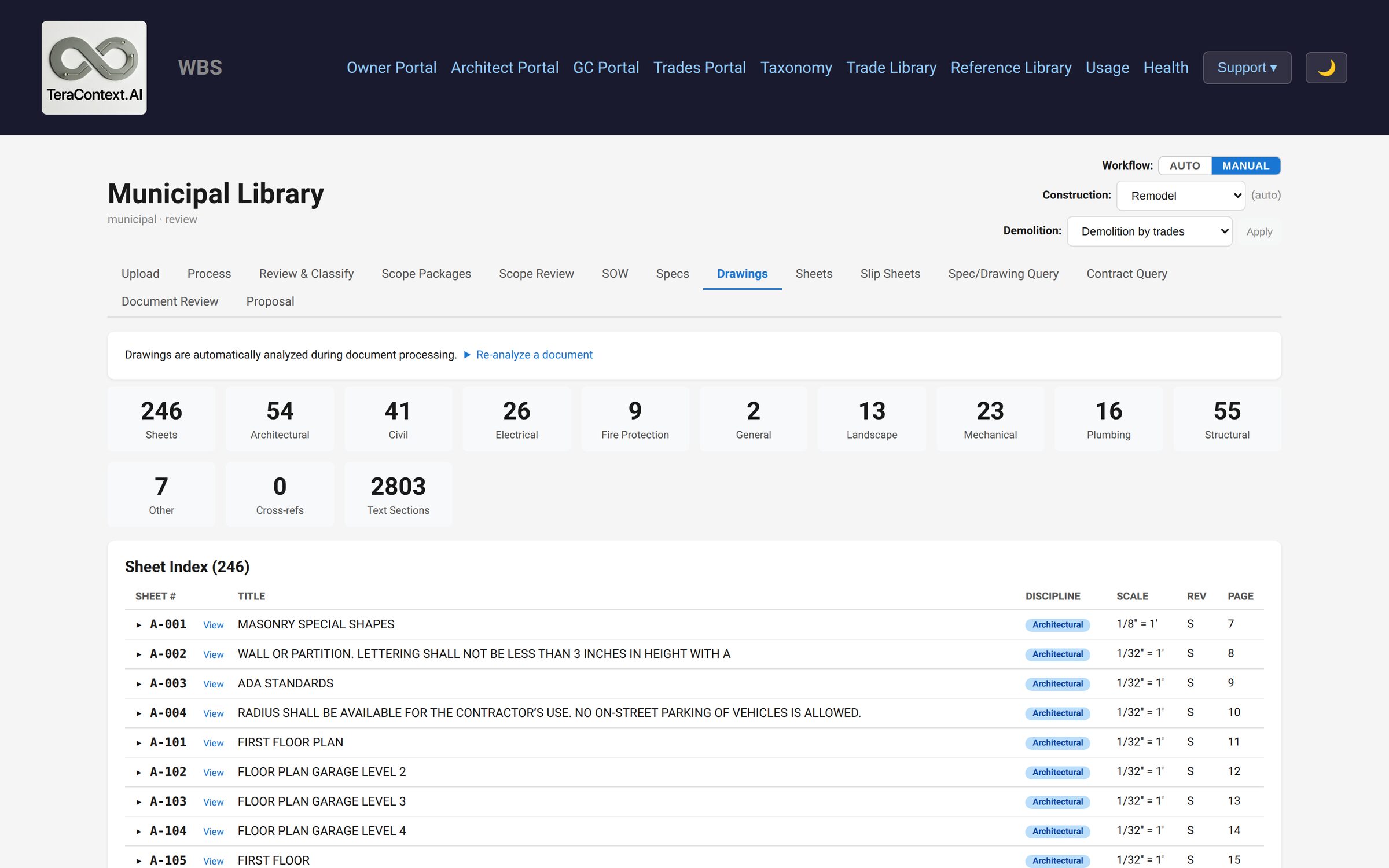The image size is (1389, 868).
Task: Click Architectural badge on A-001 row
Action: pyautogui.click(x=1057, y=625)
